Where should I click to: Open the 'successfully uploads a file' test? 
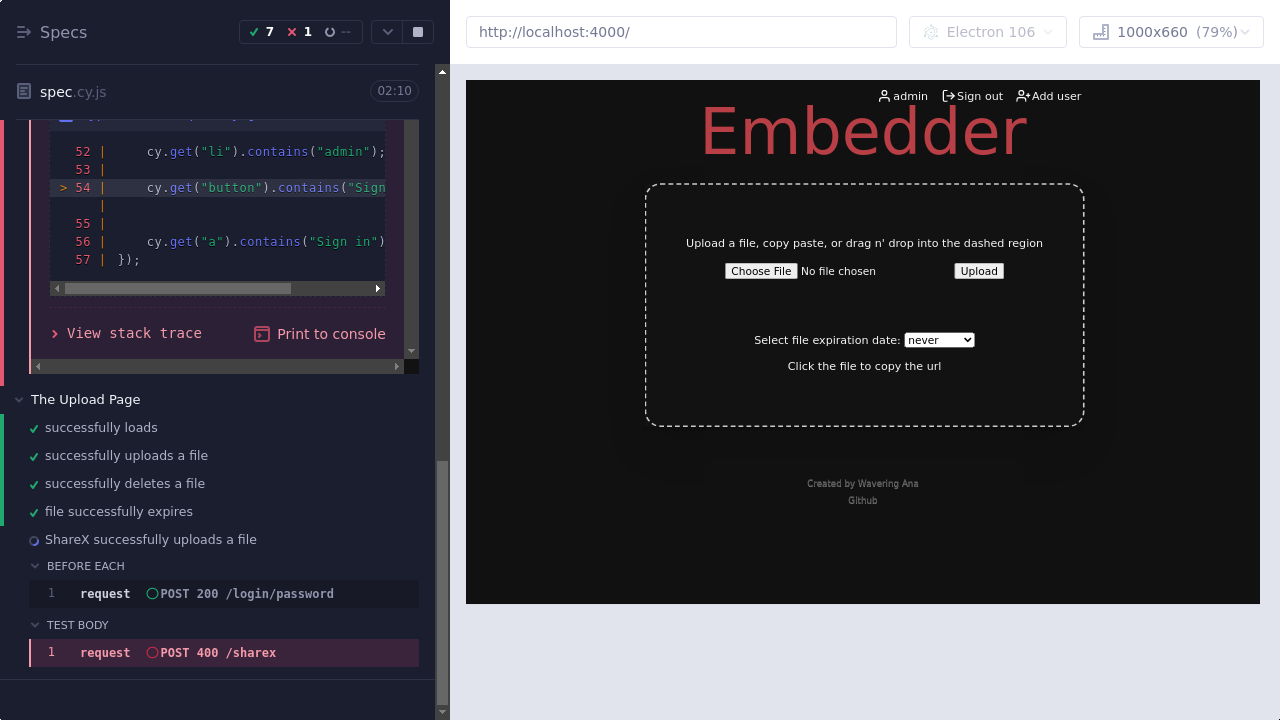(126, 455)
